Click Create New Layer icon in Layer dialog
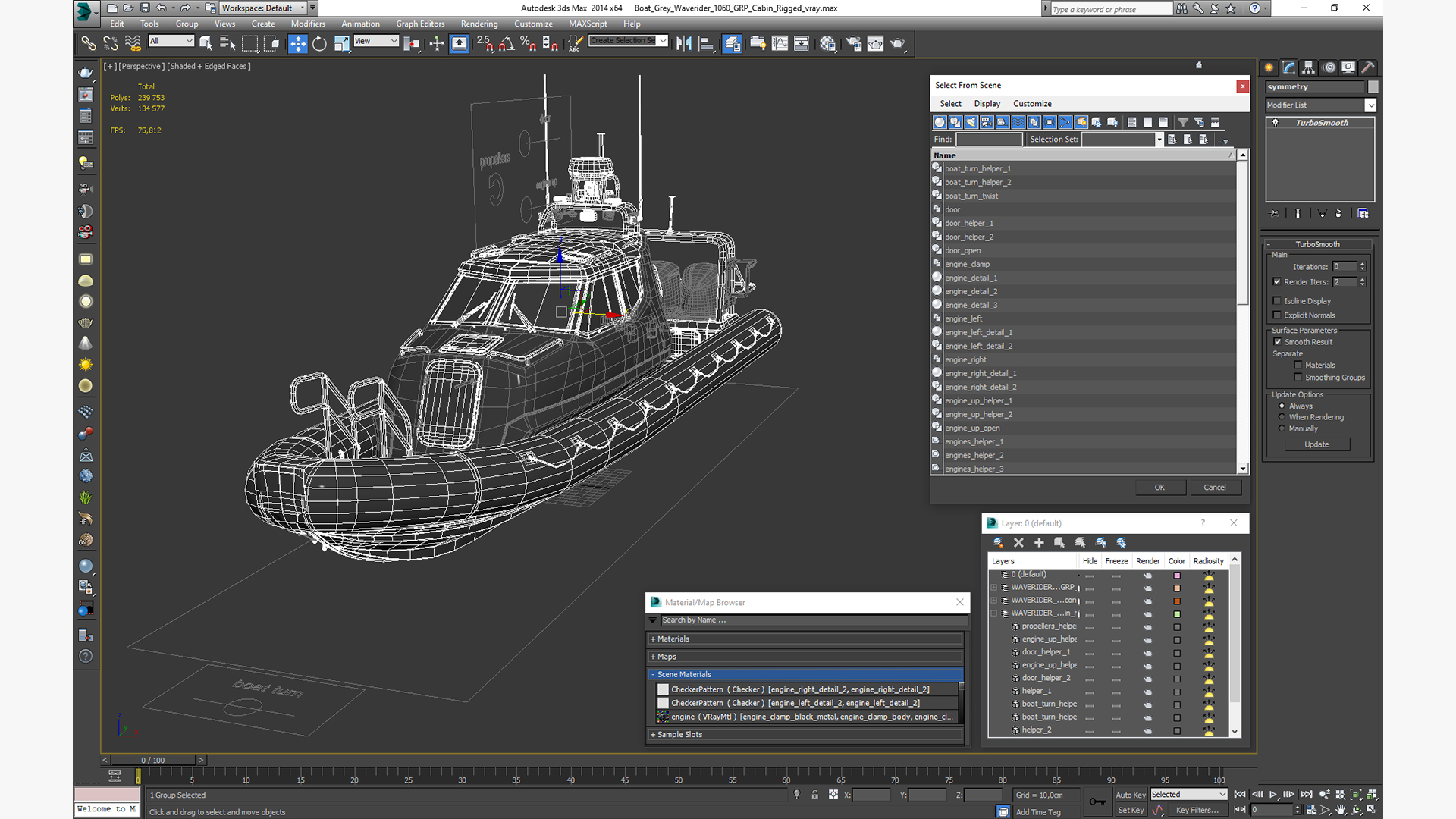This screenshot has height=819, width=1456. (998, 543)
